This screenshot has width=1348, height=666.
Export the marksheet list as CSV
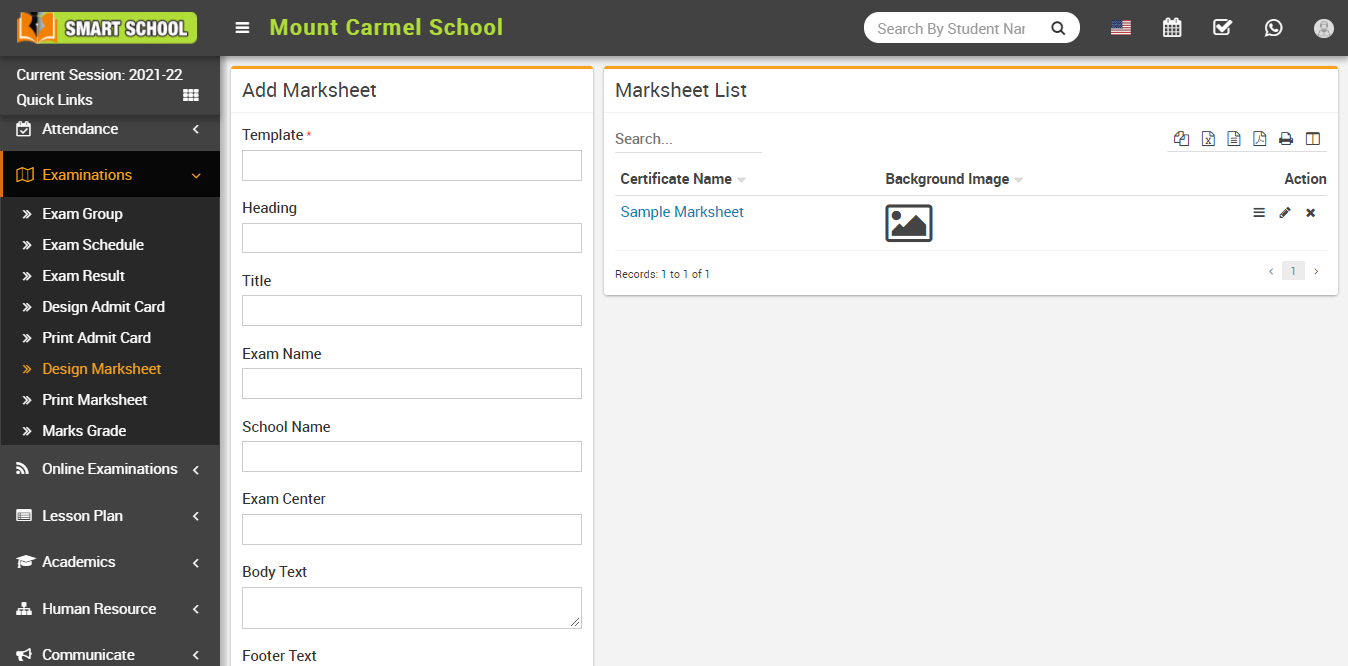click(x=1233, y=138)
